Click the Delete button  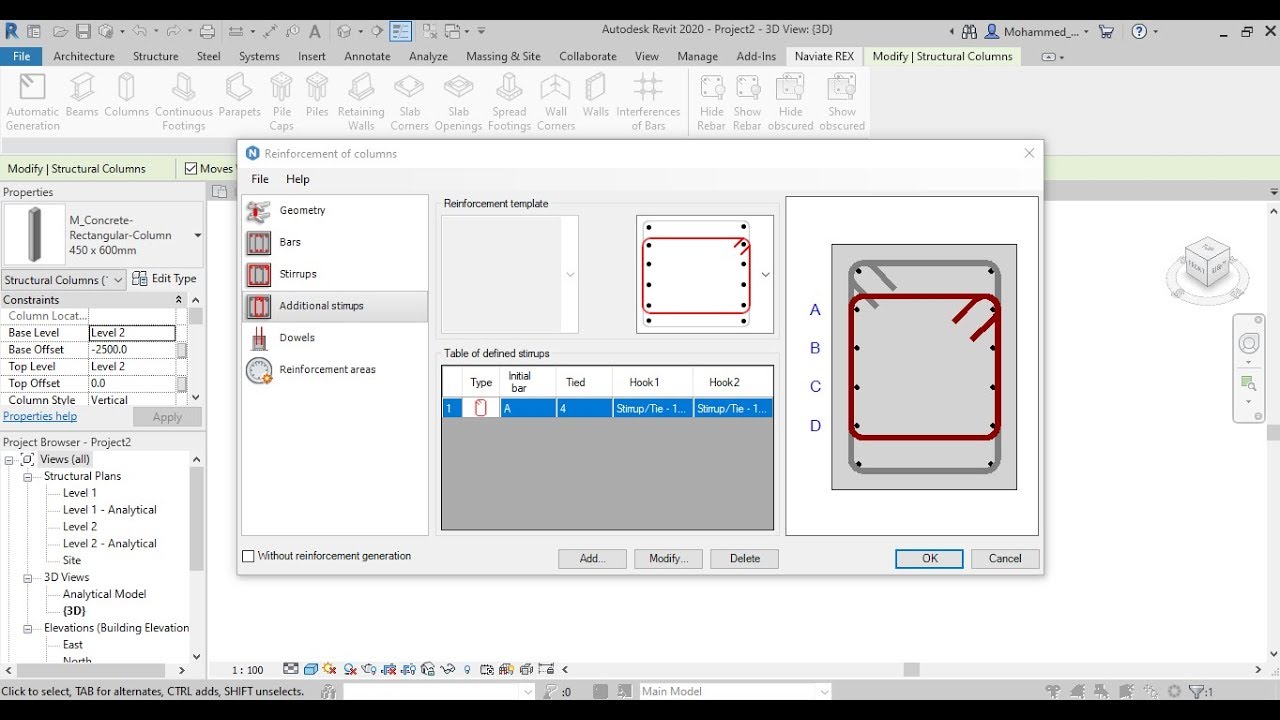[x=744, y=559]
